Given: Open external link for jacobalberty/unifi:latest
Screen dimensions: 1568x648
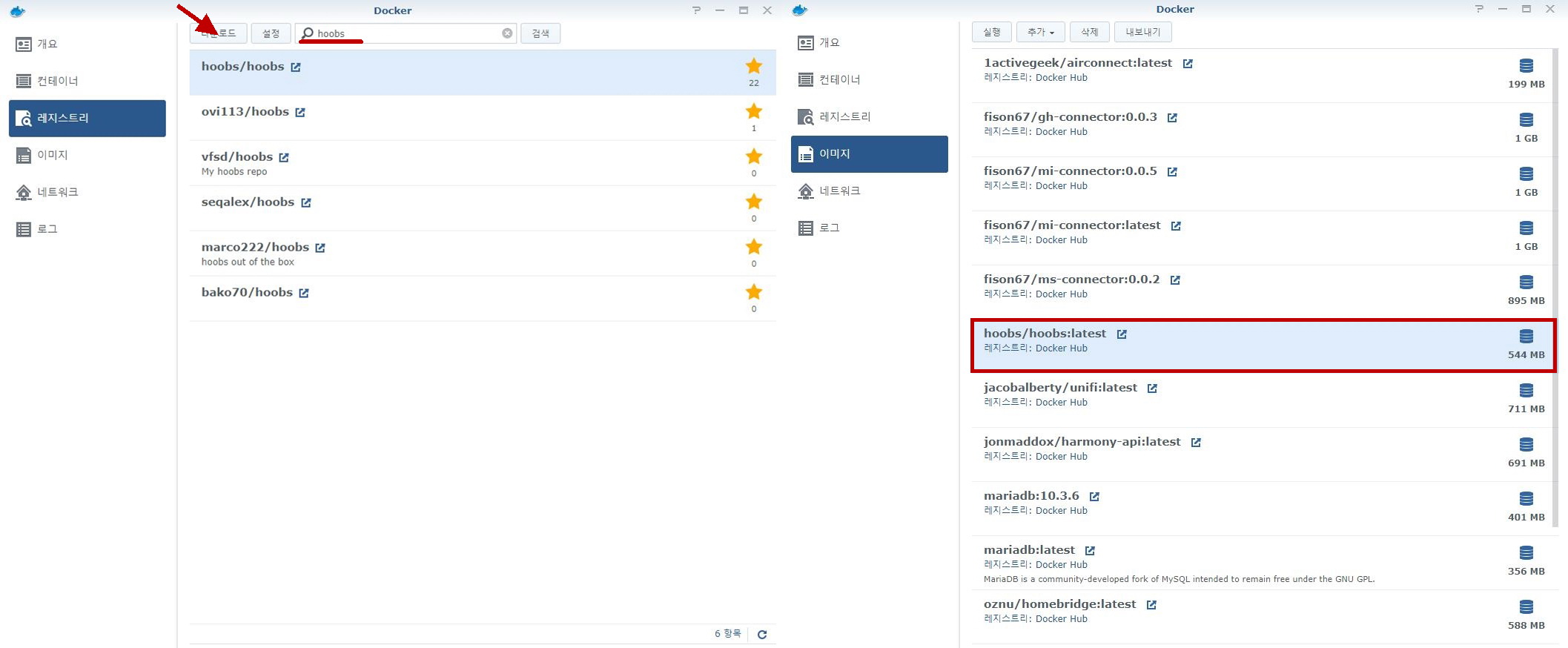Looking at the screenshot, I should [1152, 389].
